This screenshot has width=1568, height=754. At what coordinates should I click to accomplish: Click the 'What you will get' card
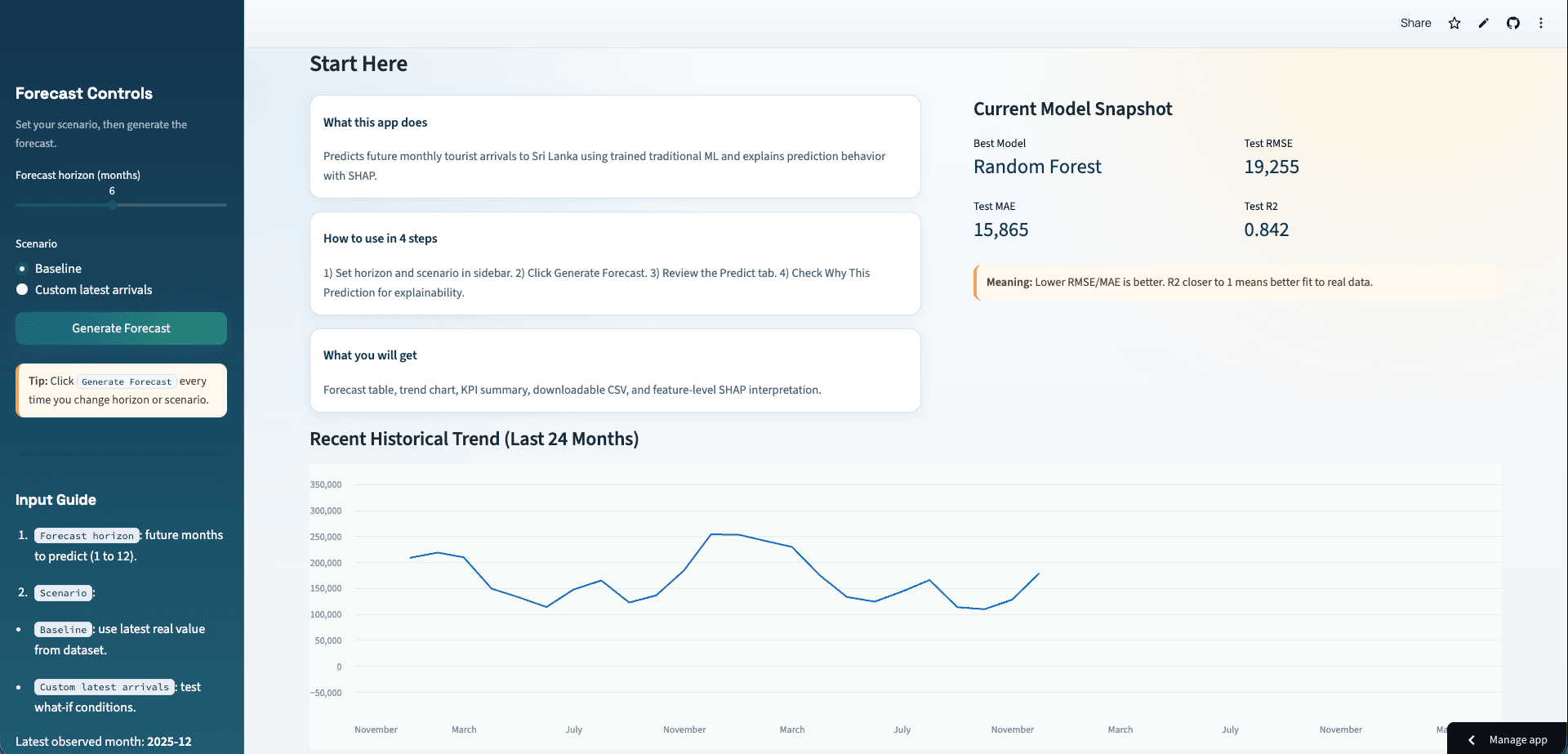tap(615, 370)
